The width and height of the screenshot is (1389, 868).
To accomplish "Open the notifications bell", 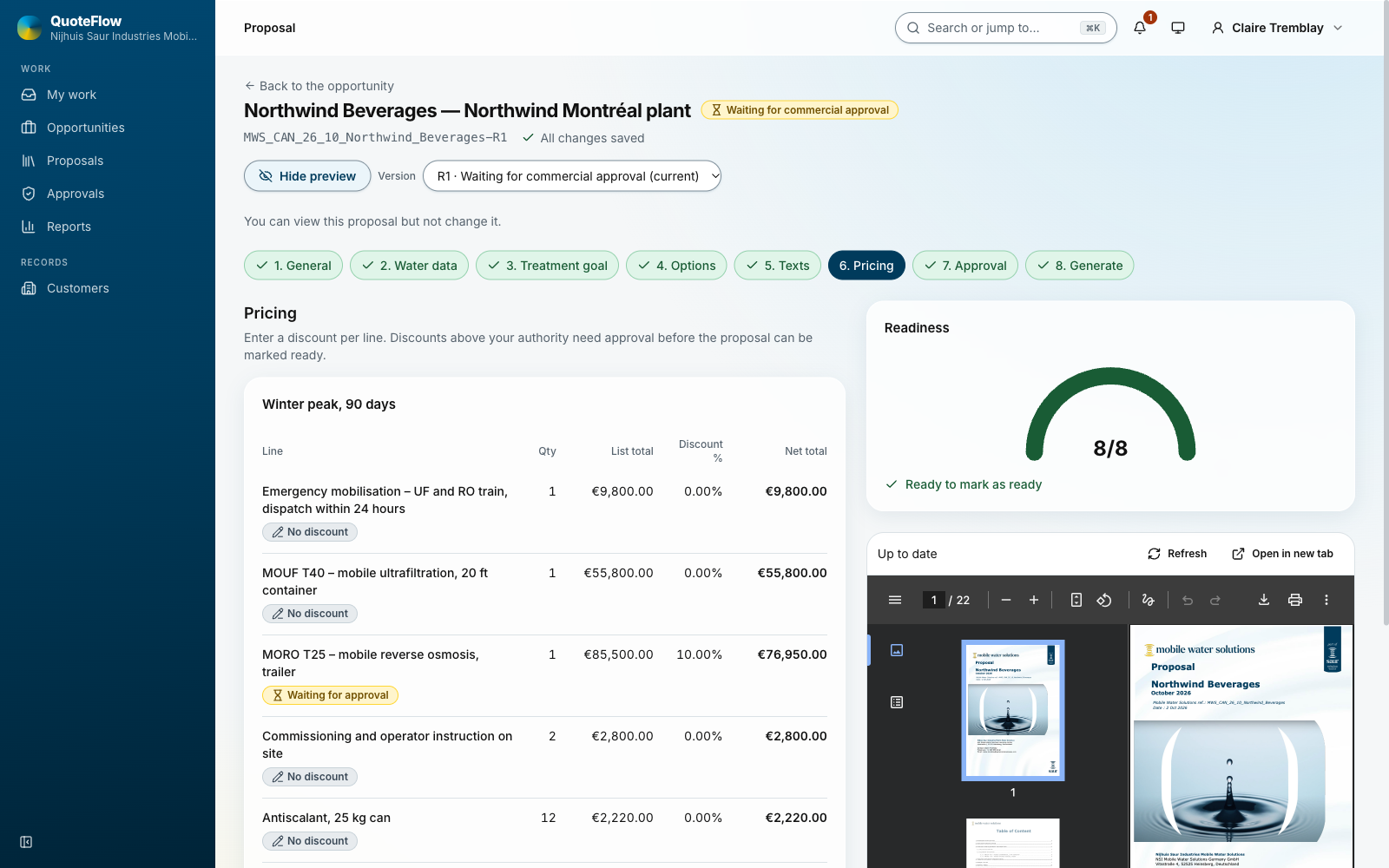I will click(1140, 28).
